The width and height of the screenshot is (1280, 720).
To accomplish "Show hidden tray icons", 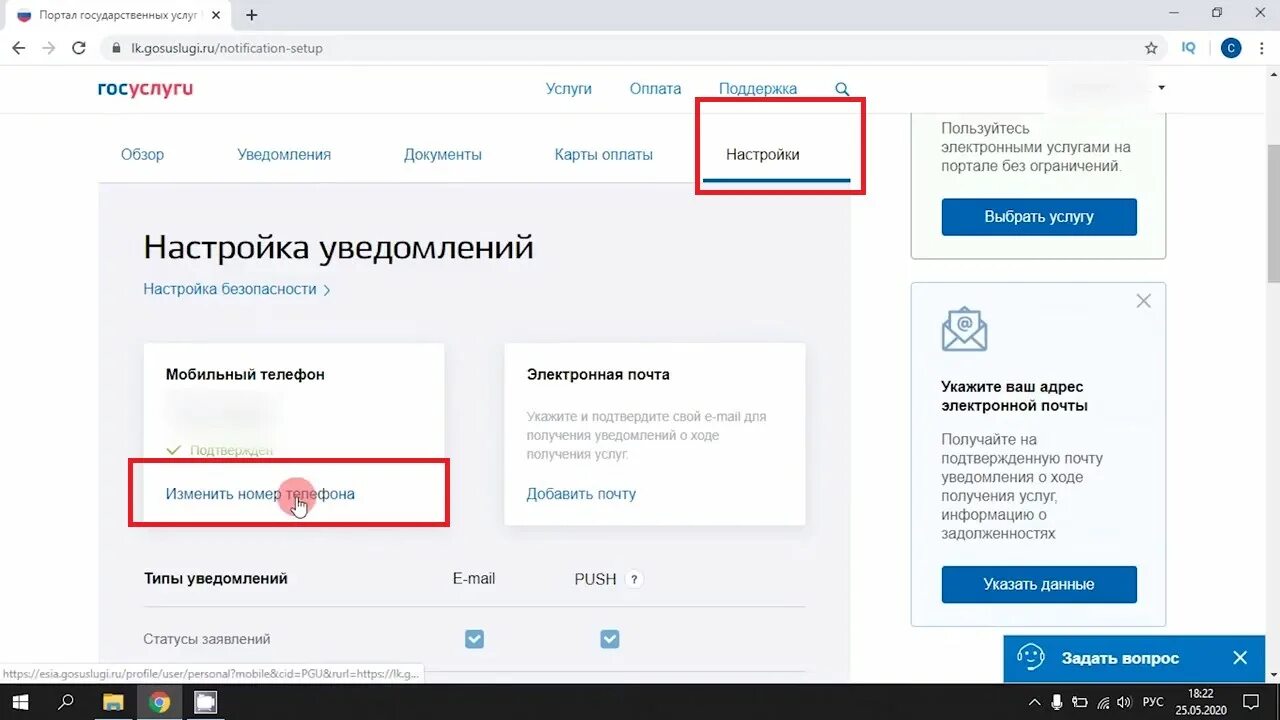I will pyautogui.click(x=1034, y=702).
